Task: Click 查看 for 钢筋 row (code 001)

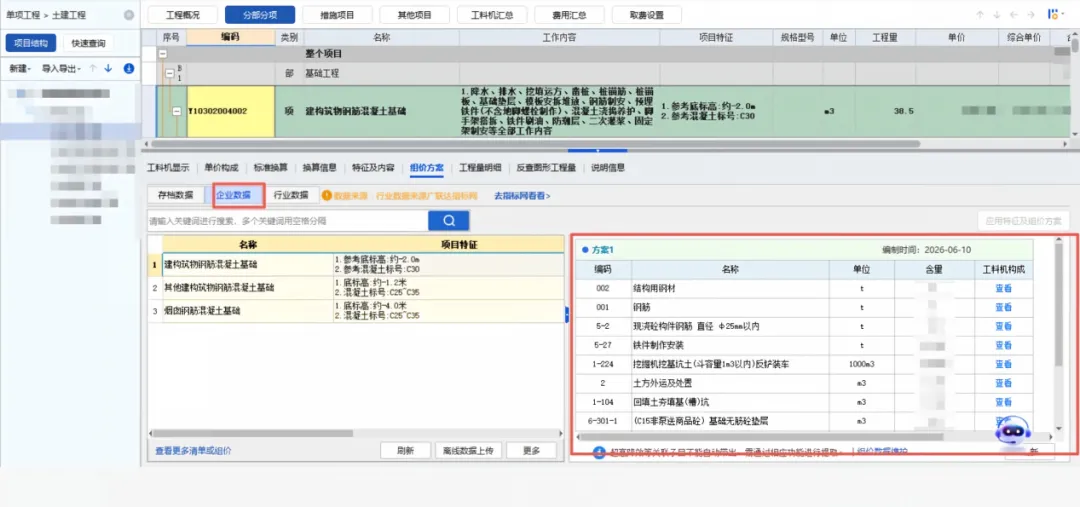Action: point(1003,307)
